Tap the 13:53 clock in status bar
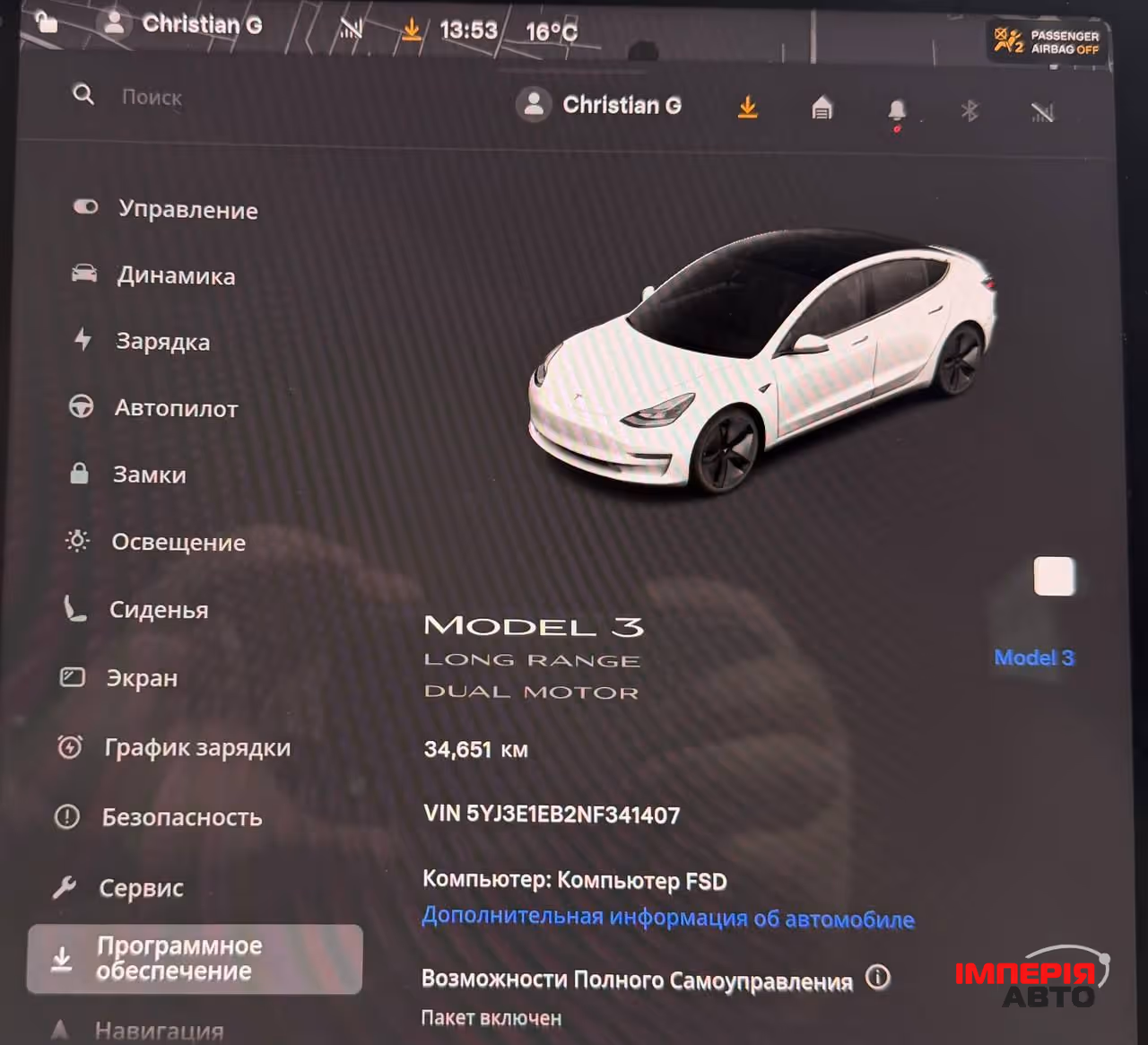The height and width of the screenshot is (1045, 1148). pyautogui.click(x=468, y=30)
